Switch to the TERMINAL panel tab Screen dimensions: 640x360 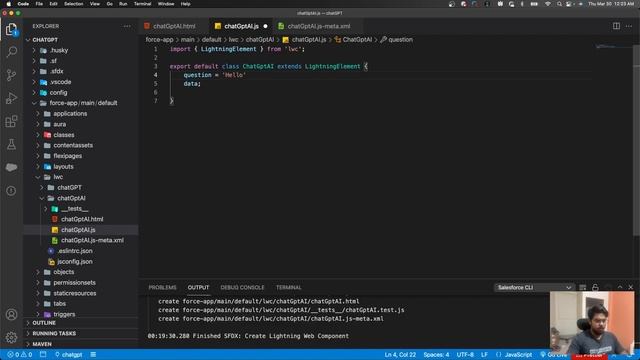(289, 287)
